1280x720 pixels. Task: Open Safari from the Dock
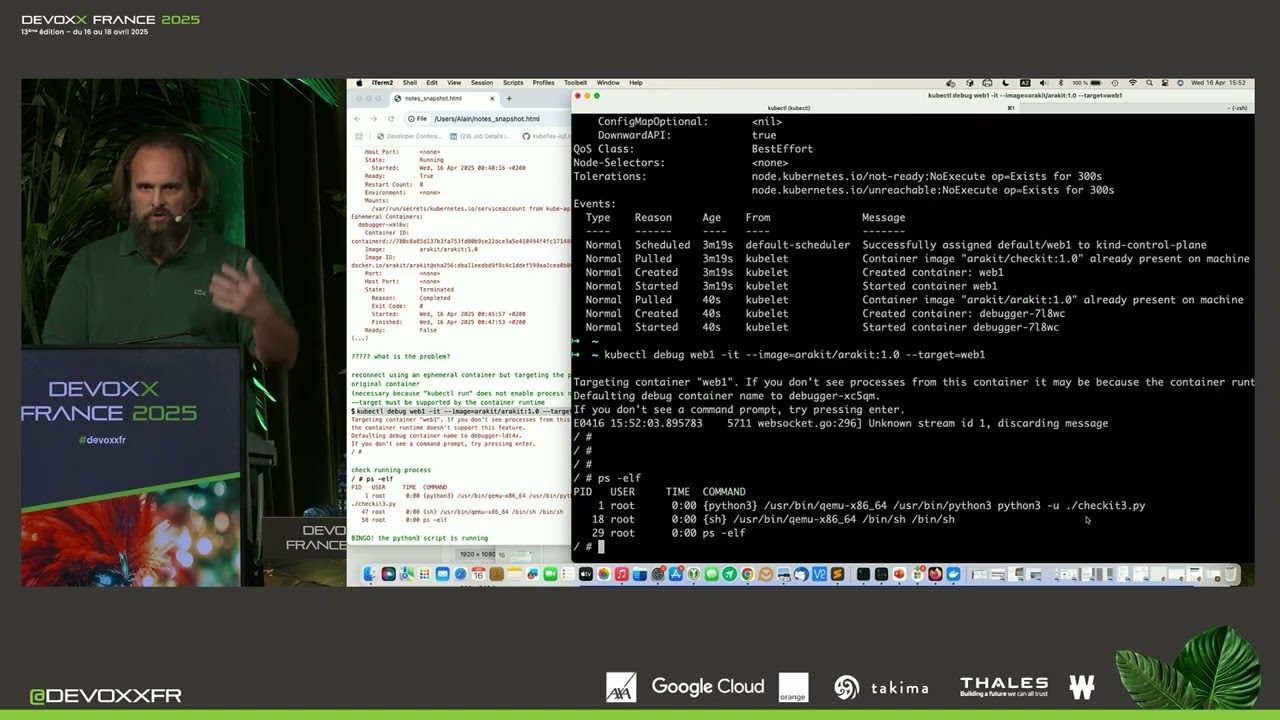[x=461, y=574]
